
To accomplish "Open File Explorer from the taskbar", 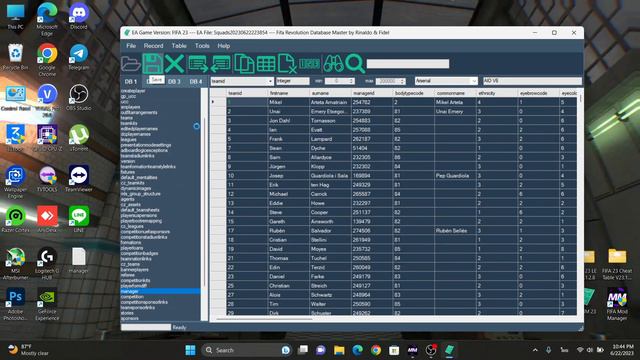I will (339, 350).
